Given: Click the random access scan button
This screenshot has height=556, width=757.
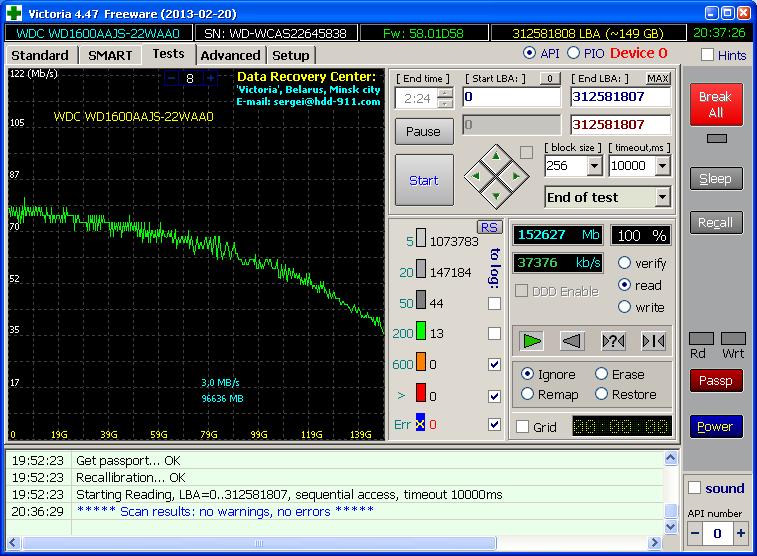Looking at the screenshot, I should point(613,341).
